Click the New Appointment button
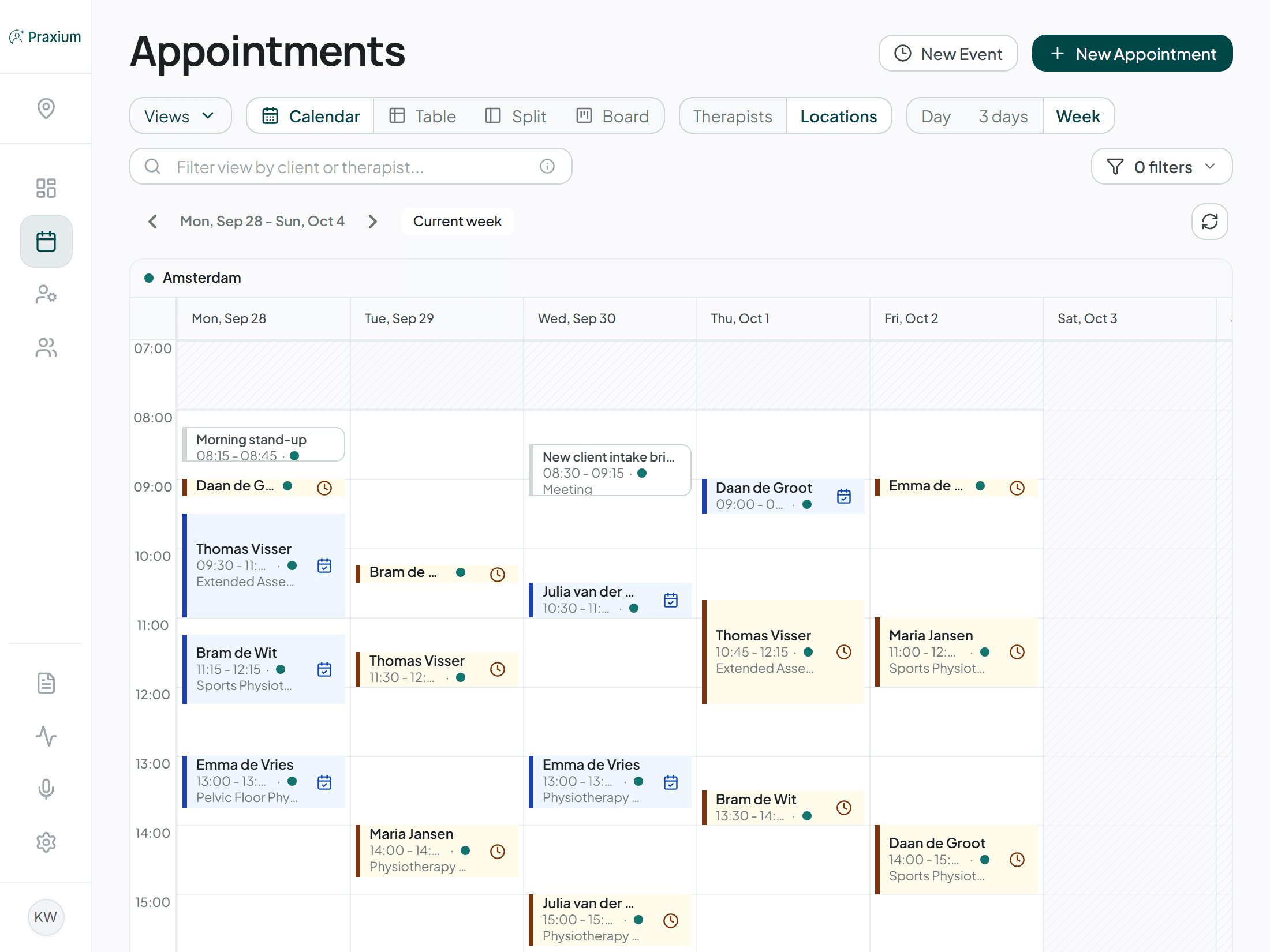Image resolution: width=1270 pixels, height=952 pixels. click(1132, 54)
